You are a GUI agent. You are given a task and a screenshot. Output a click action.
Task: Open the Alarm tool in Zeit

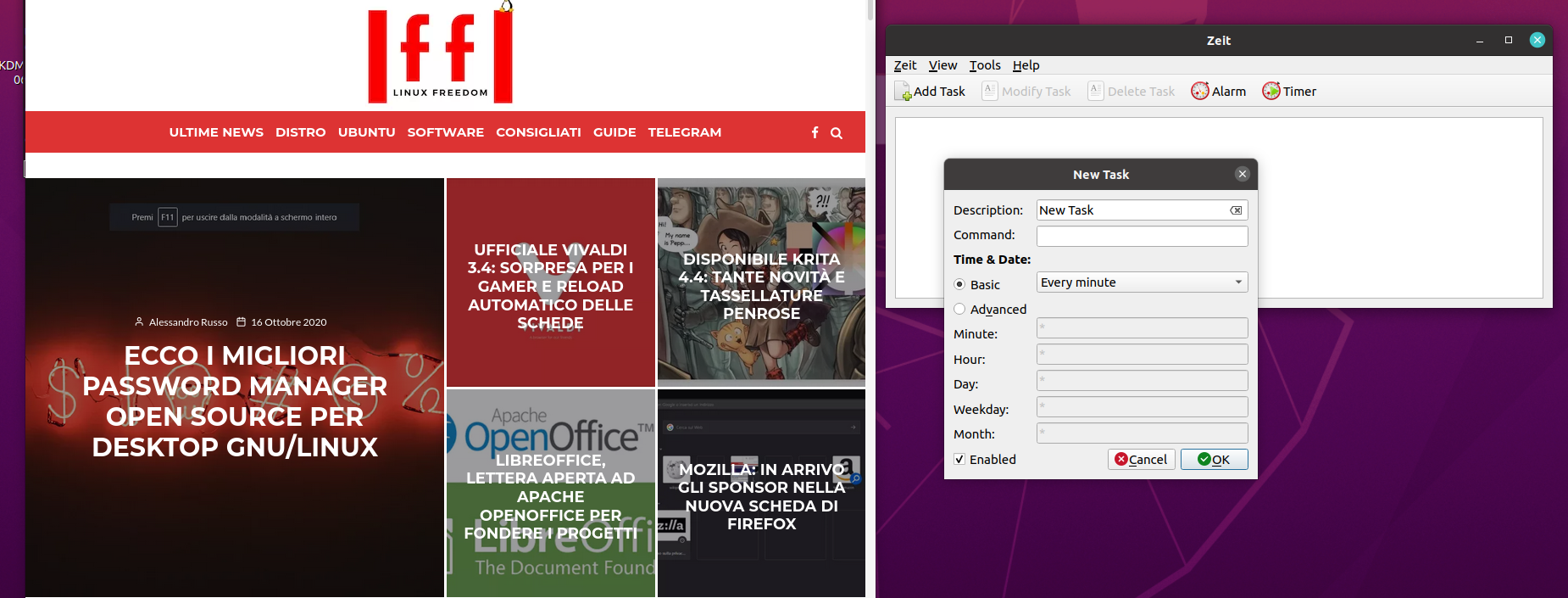pyautogui.click(x=1218, y=92)
